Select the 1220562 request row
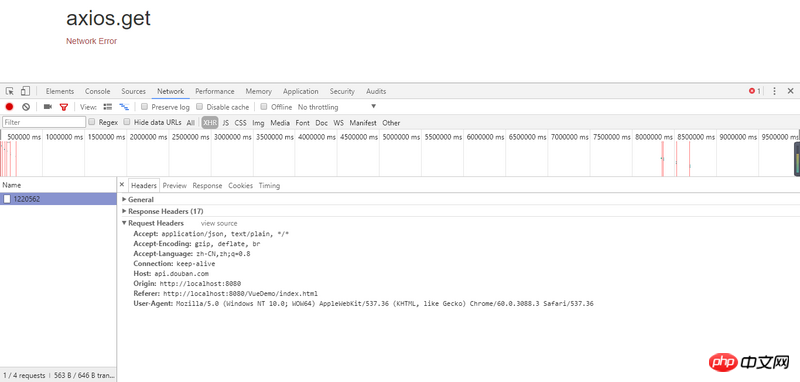The width and height of the screenshot is (800, 382). (58, 199)
